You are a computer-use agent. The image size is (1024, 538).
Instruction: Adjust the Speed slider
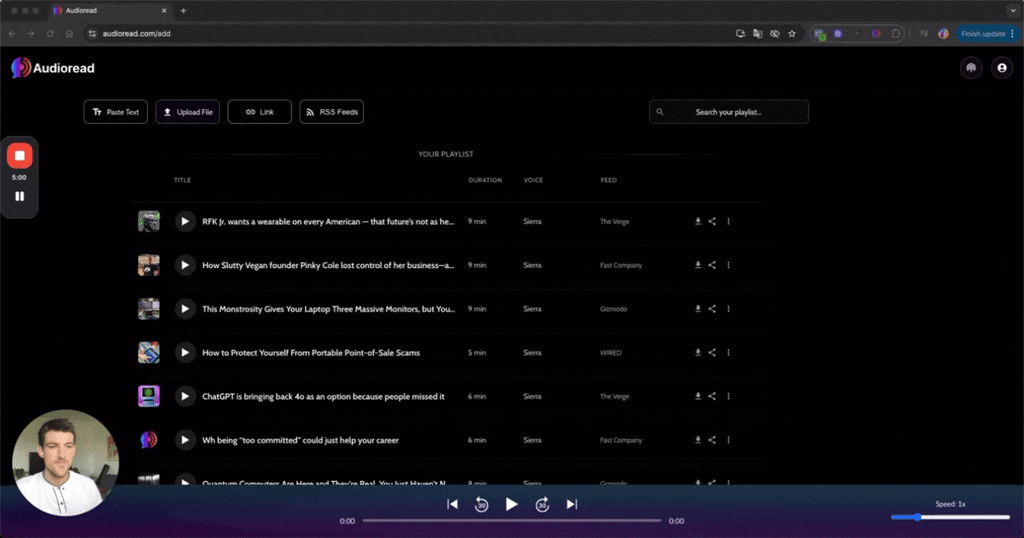click(x=950, y=517)
